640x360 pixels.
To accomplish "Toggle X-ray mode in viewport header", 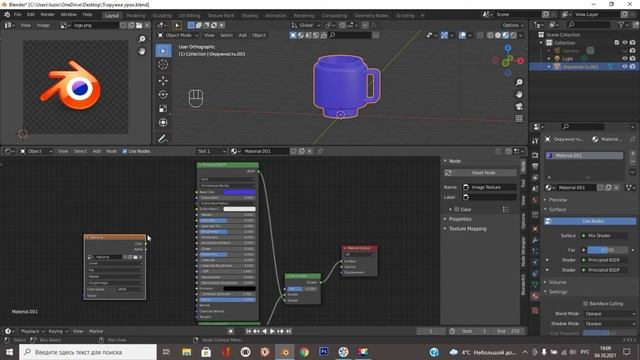I will (480, 36).
